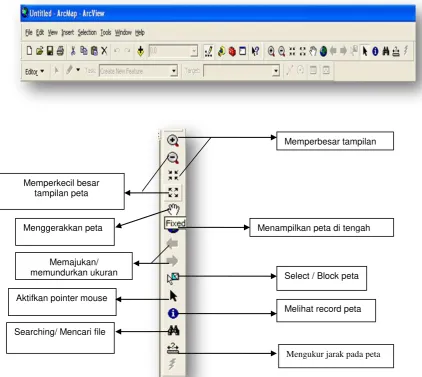Click Find binoculars in the horizontal toolbar
422x377 pixels.
click(x=386, y=51)
